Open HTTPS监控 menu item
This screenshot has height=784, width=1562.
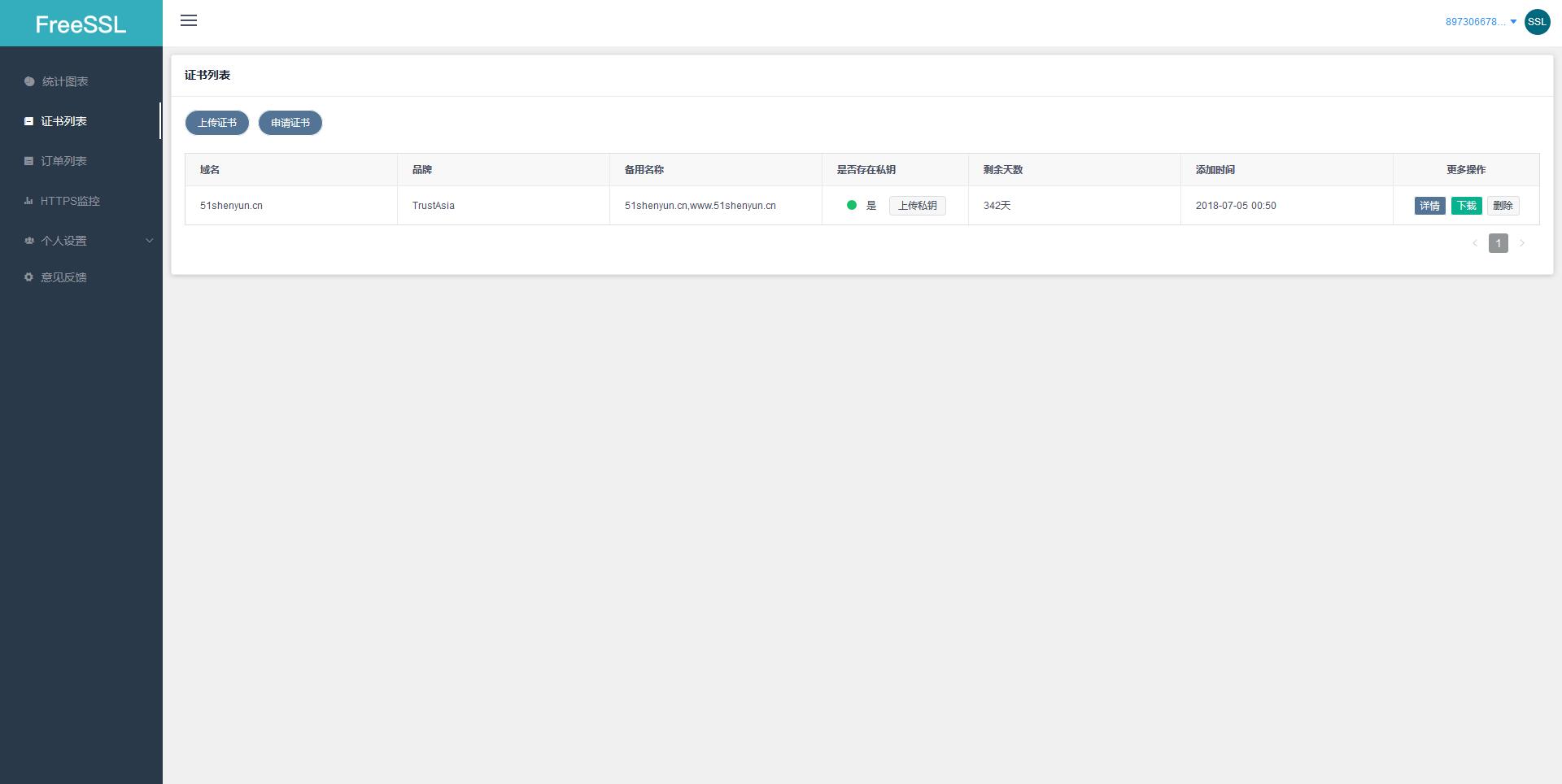click(70, 201)
